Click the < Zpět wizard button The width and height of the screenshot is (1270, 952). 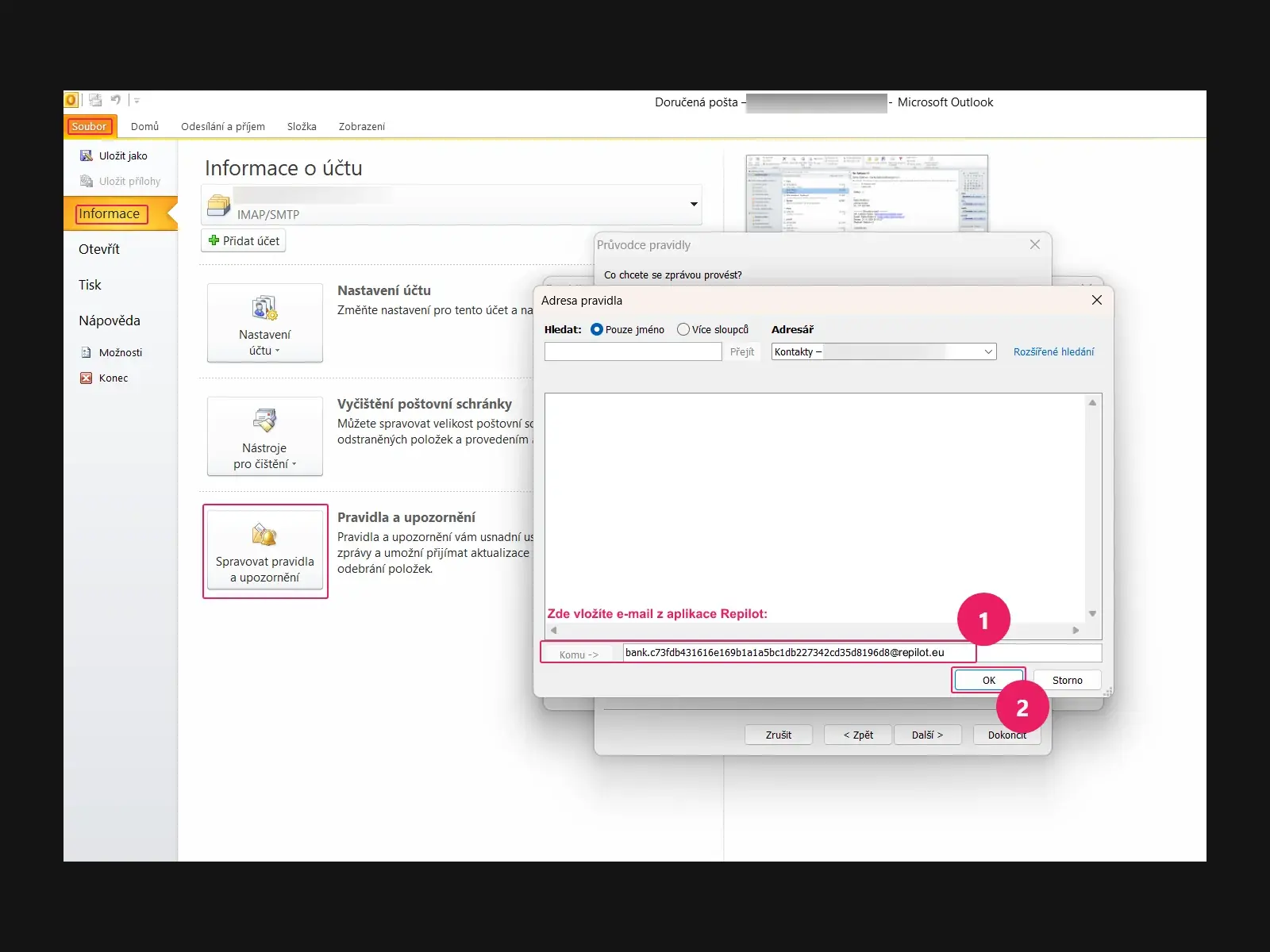[858, 735]
